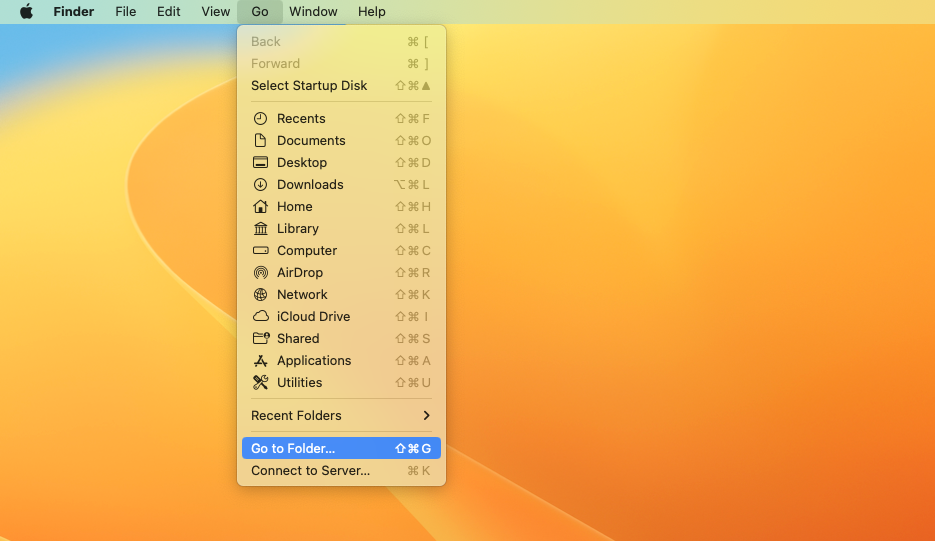Click the Recent Folders label
935x541 pixels.
pos(296,415)
